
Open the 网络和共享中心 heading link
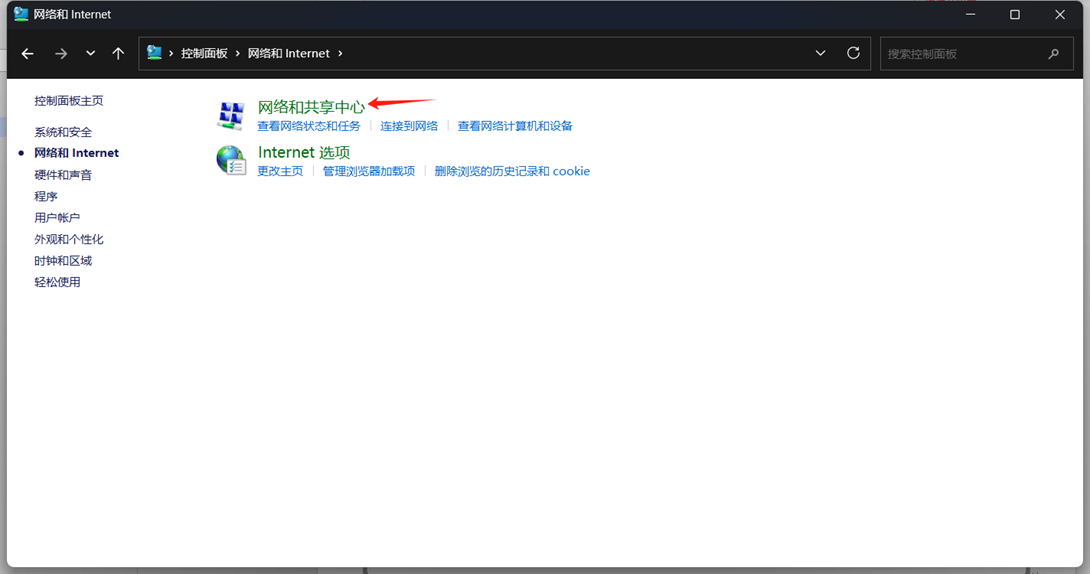[x=311, y=106]
